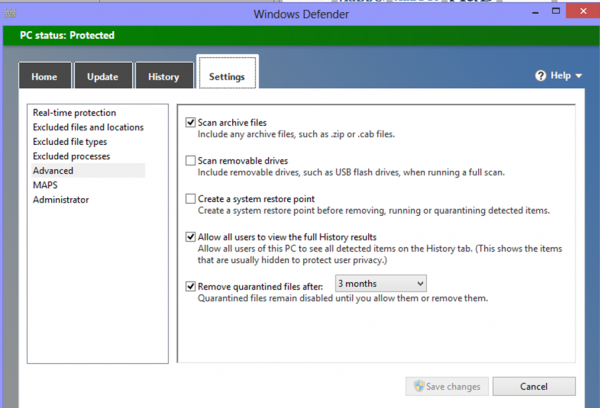Click the shield icon on Save changes
Viewport: 600px width, 408px height.
click(419, 386)
